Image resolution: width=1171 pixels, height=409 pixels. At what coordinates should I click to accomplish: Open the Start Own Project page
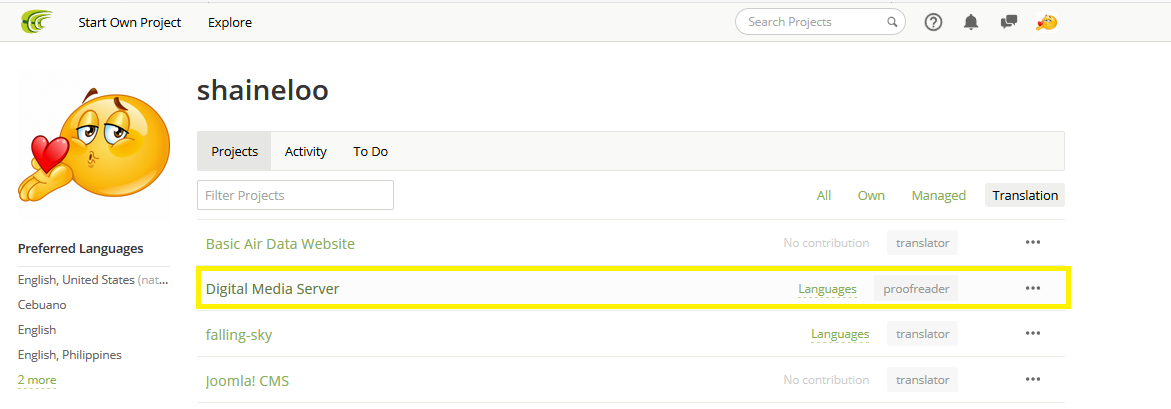tap(130, 22)
